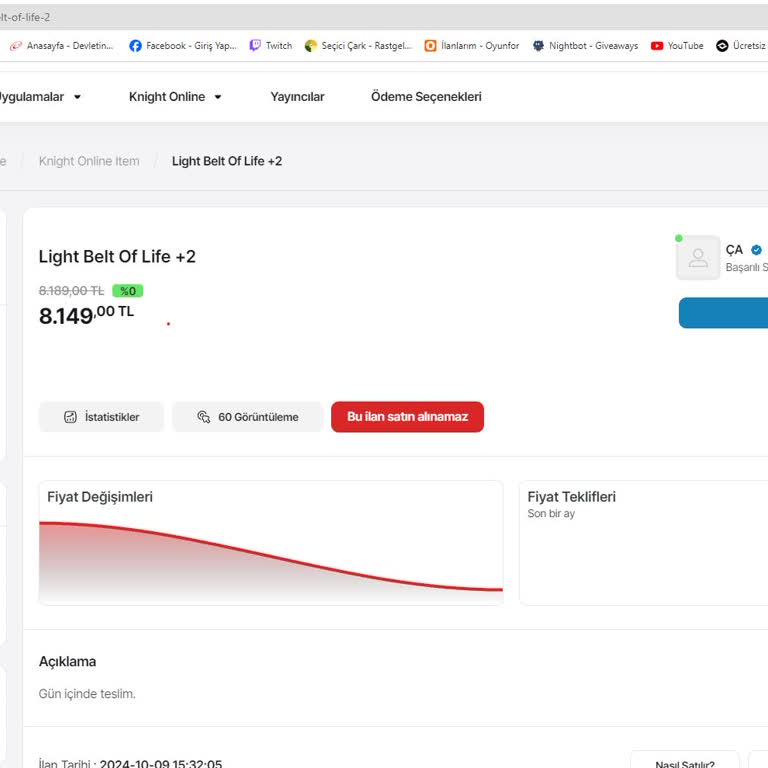Image resolution: width=768 pixels, height=768 pixels.
Task: Click the Fiyat Değişimleri heading
Action: pyautogui.click(x=100, y=497)
